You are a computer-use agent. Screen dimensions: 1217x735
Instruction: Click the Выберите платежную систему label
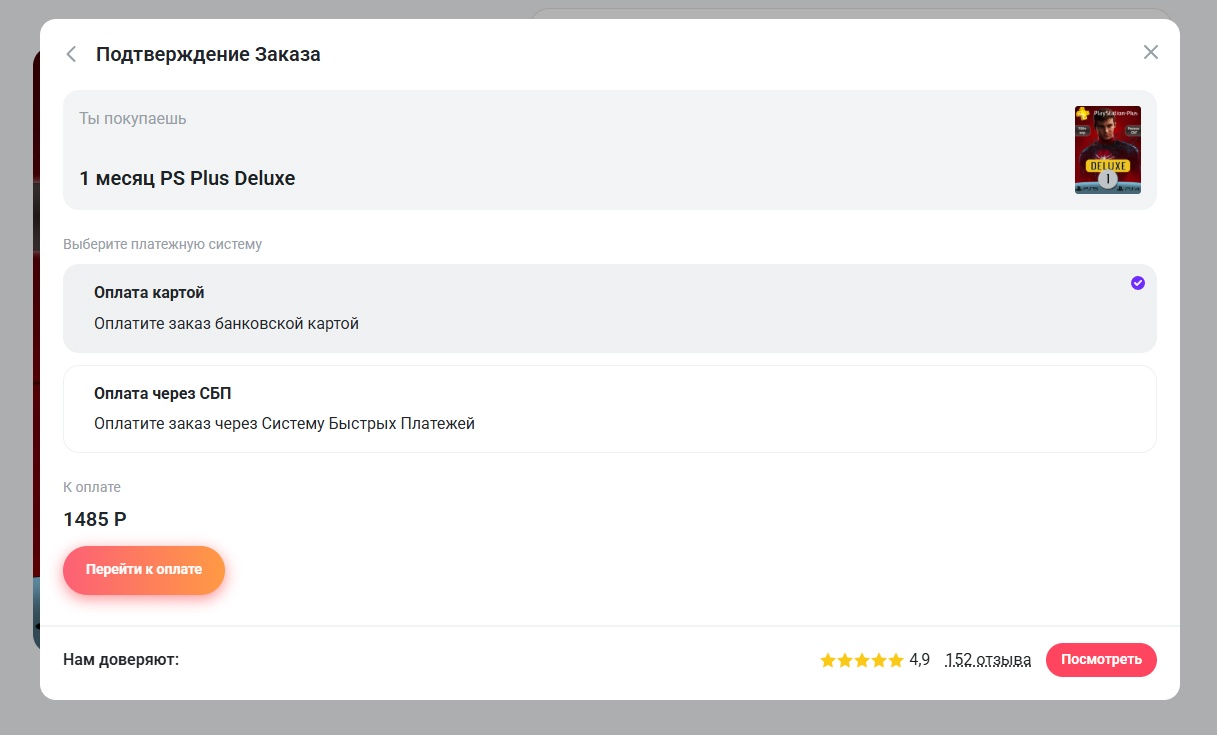[162, 244]
